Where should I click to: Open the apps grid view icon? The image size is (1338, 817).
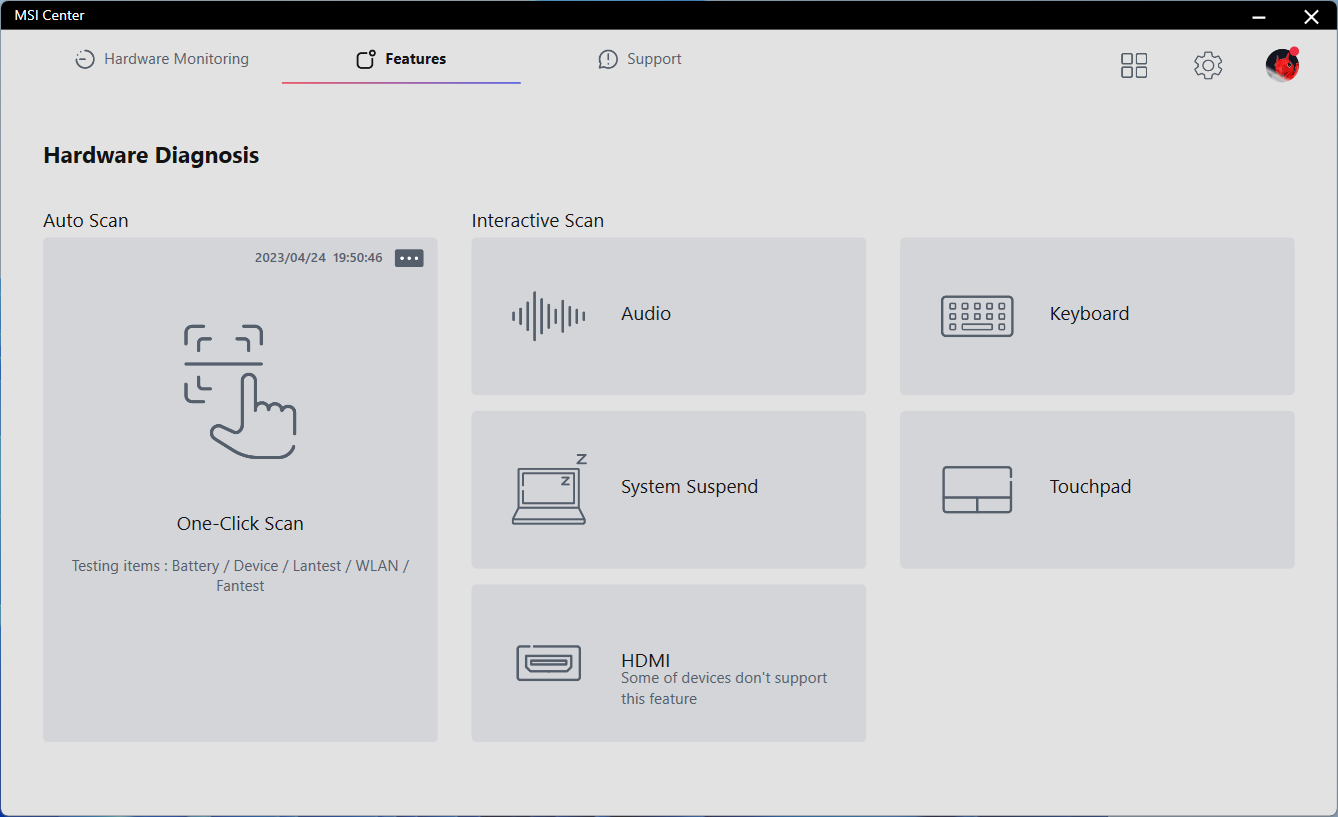pyautogui.click(x=1134, y=66)
